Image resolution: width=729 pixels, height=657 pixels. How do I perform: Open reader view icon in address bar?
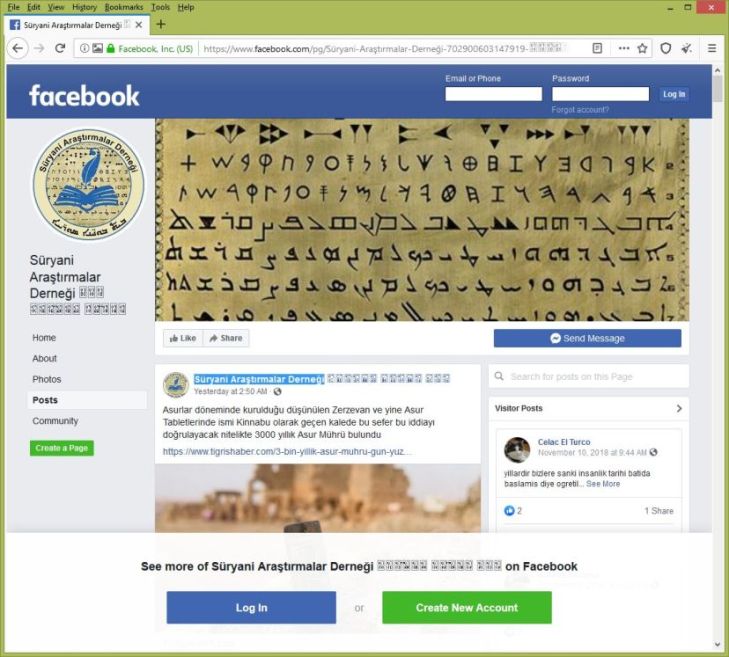tap(597, 48)
